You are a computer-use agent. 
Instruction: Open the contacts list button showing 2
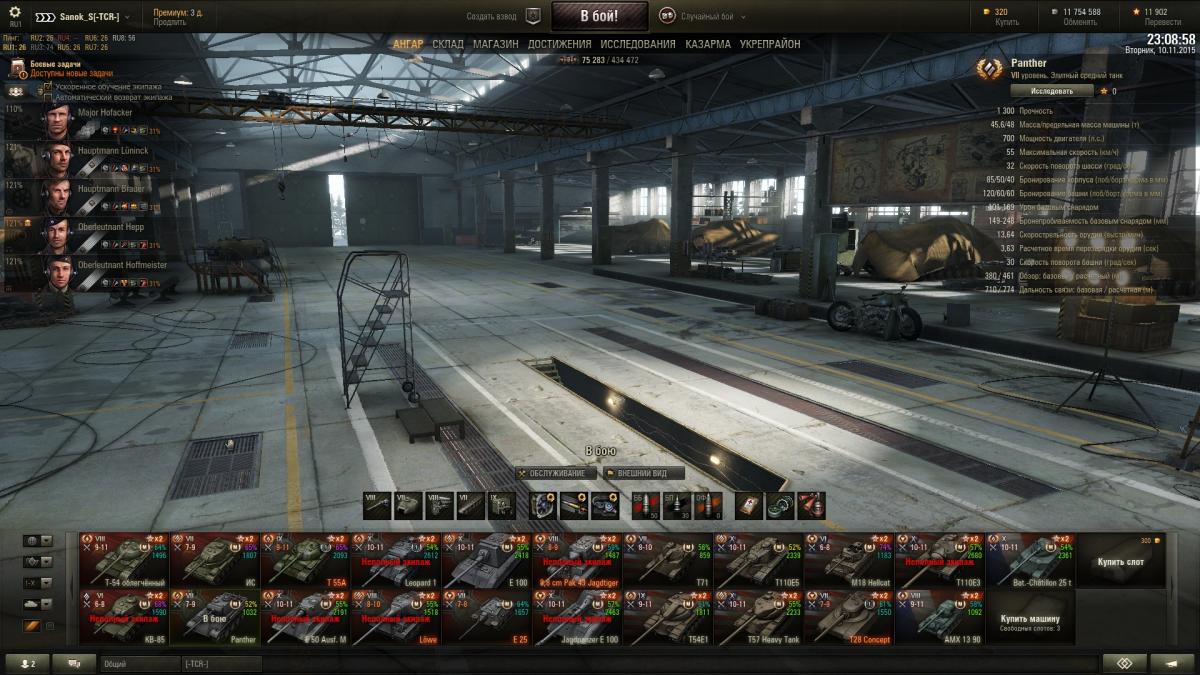27,664
